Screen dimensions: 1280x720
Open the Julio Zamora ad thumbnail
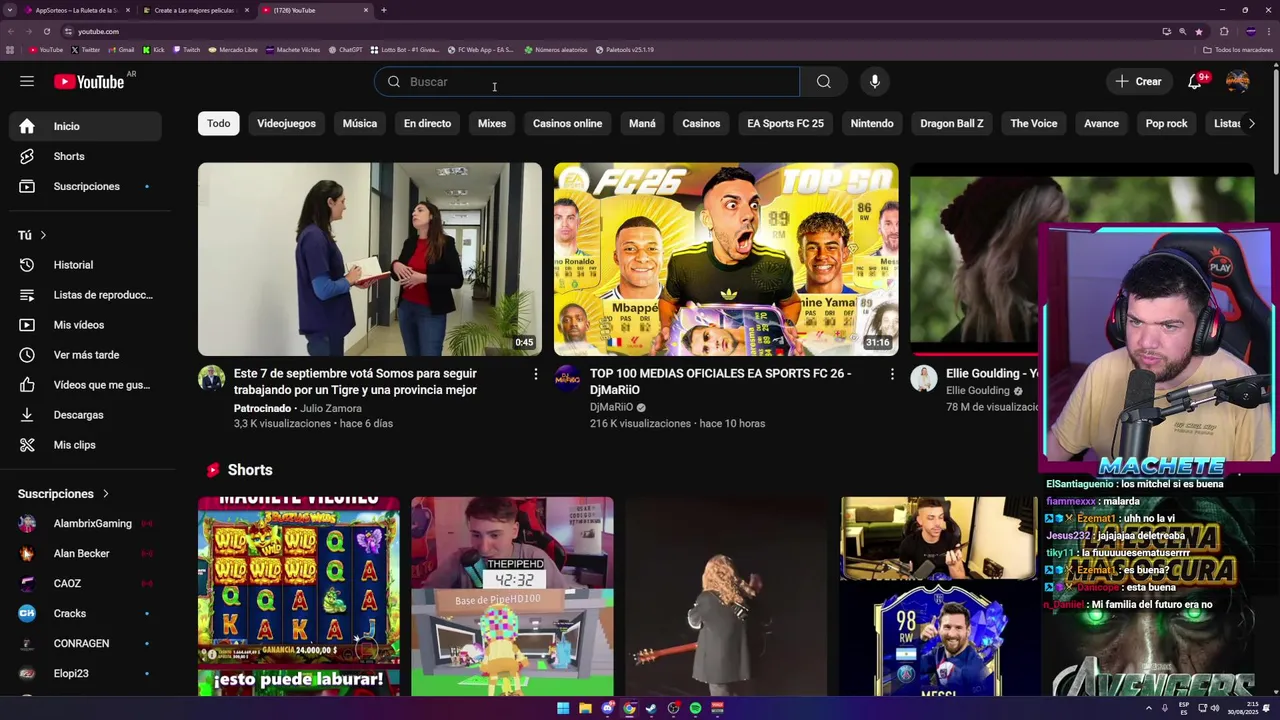point(370,259)
